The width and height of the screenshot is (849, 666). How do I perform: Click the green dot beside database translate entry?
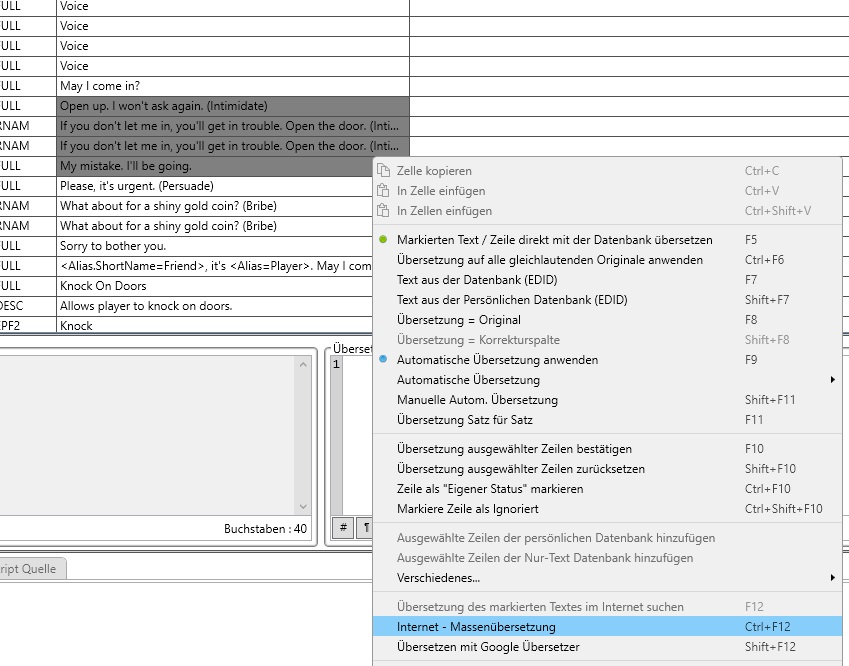[383, 240]
